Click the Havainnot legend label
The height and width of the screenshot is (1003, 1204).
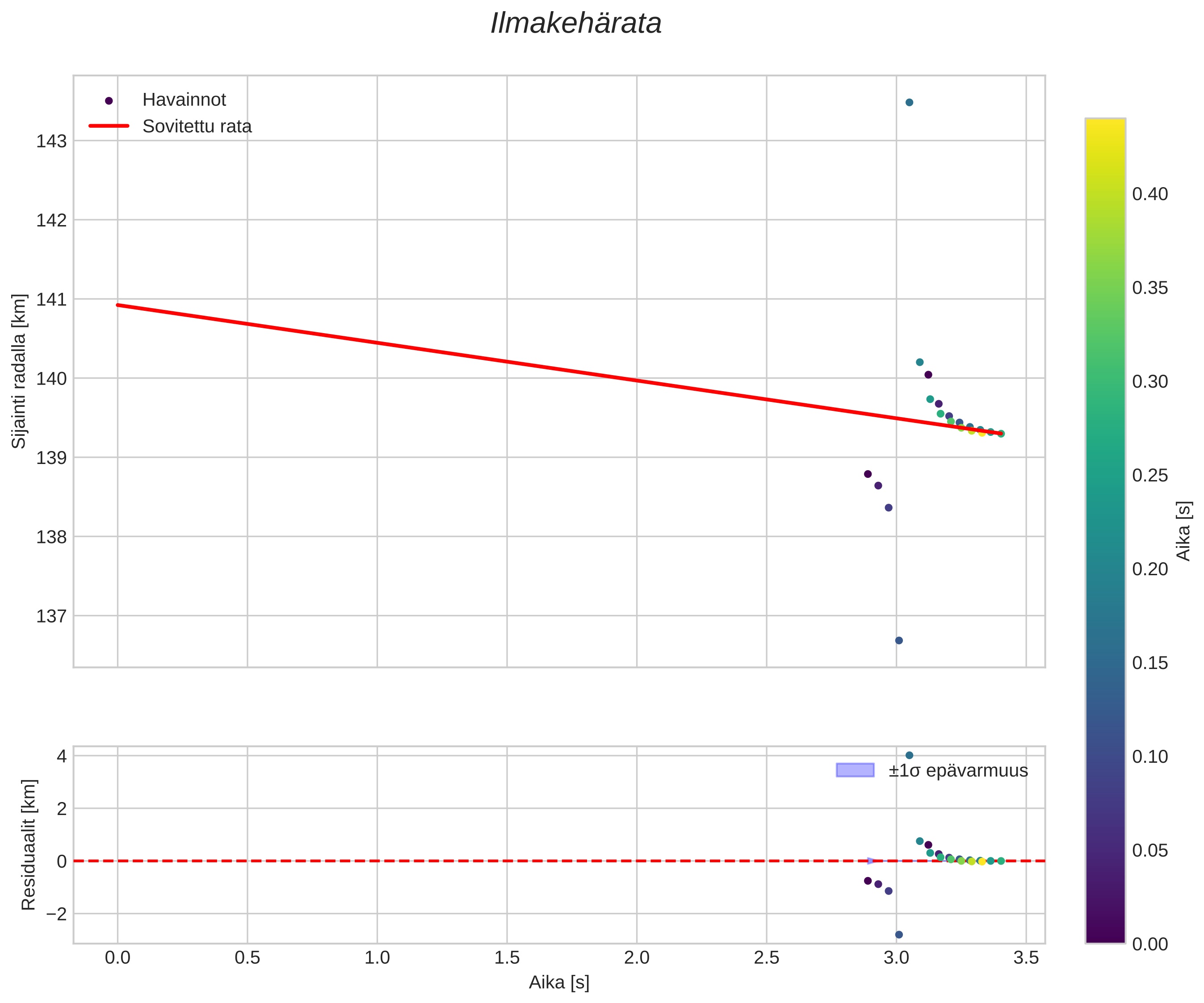click(184, 100)
